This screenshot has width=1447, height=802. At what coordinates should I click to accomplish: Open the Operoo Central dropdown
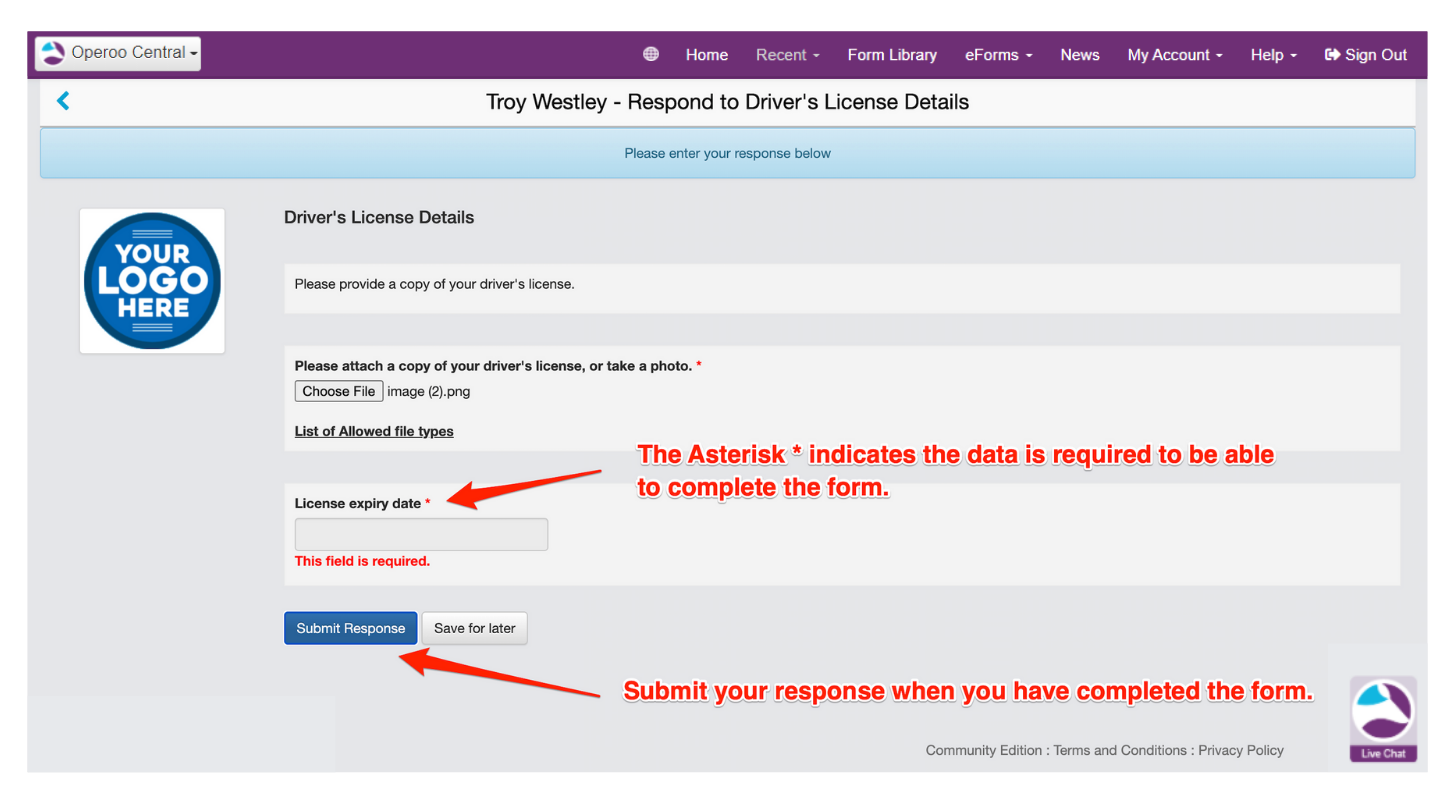pyautogui.click(x=118, y=53)
